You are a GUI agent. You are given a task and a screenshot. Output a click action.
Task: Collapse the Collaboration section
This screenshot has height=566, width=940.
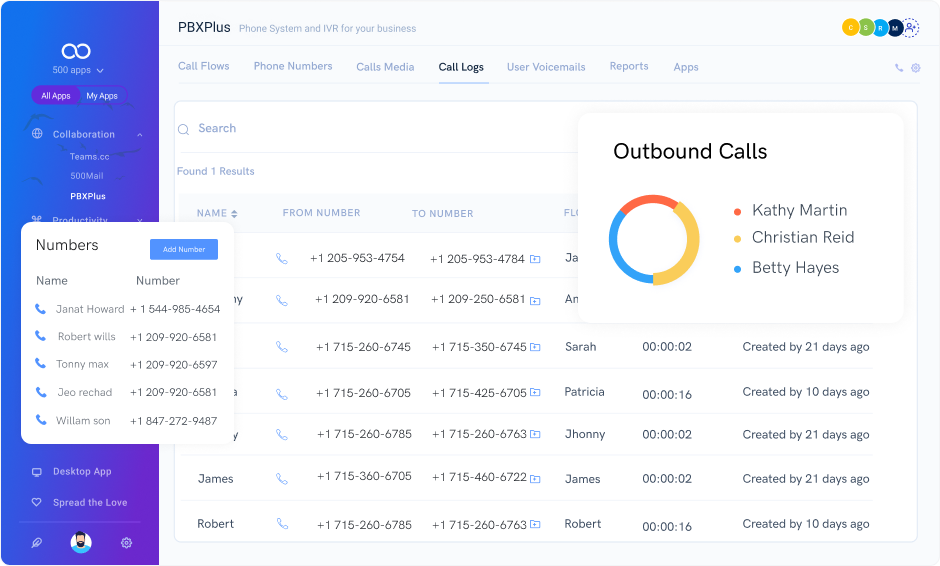click(x=140, y=134)
